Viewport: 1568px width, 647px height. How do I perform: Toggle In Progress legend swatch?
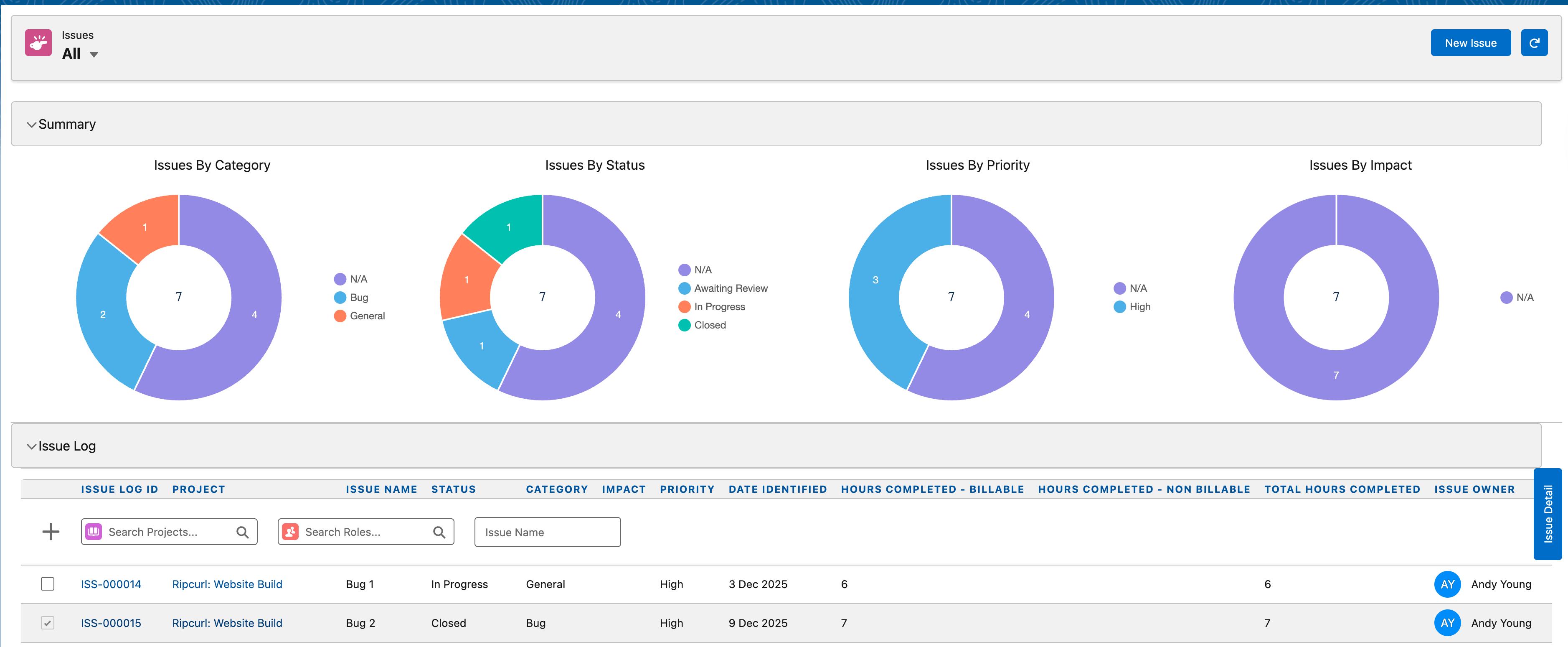pos(684,306)
